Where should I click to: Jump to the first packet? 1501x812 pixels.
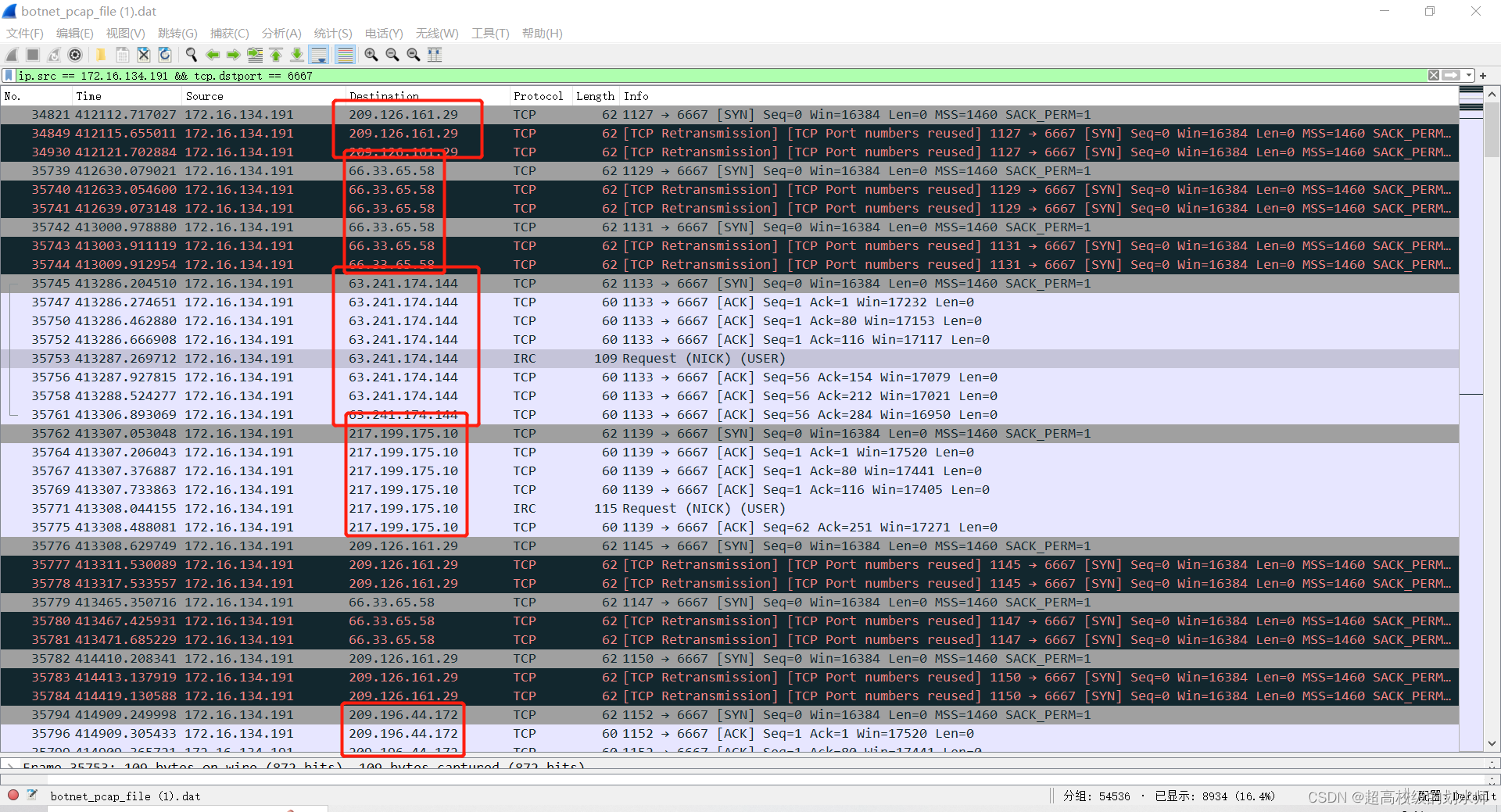[276, 55]
